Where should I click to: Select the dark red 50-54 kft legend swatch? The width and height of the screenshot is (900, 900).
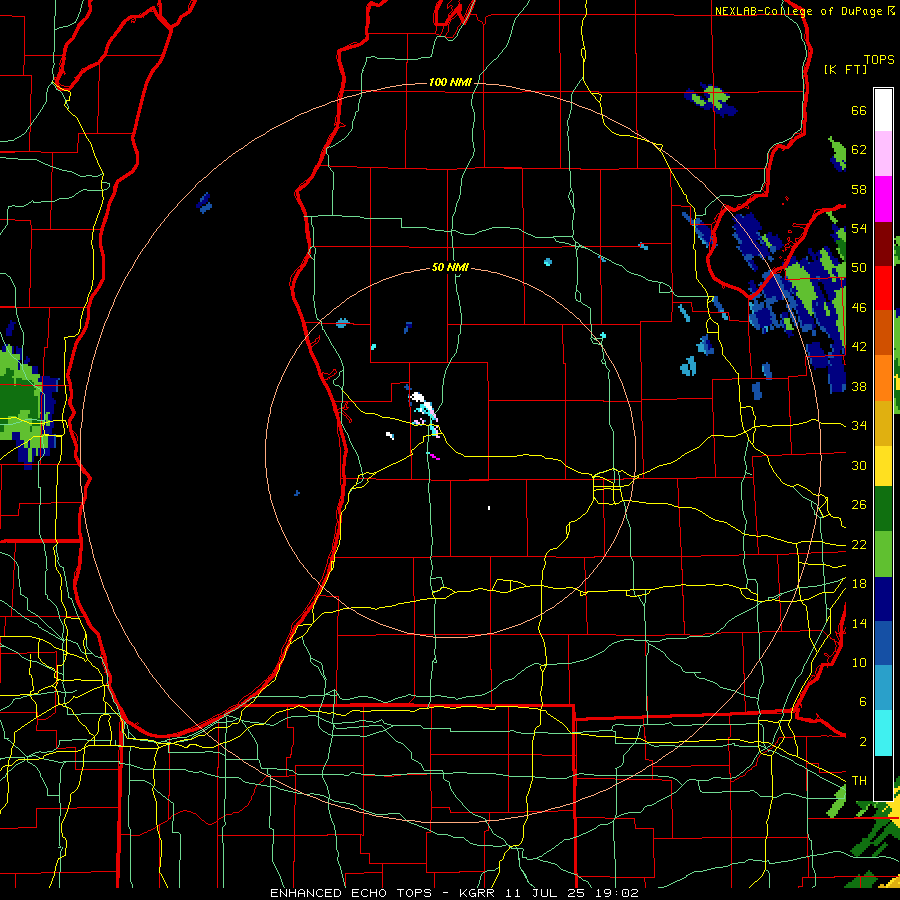pos(883,243)
